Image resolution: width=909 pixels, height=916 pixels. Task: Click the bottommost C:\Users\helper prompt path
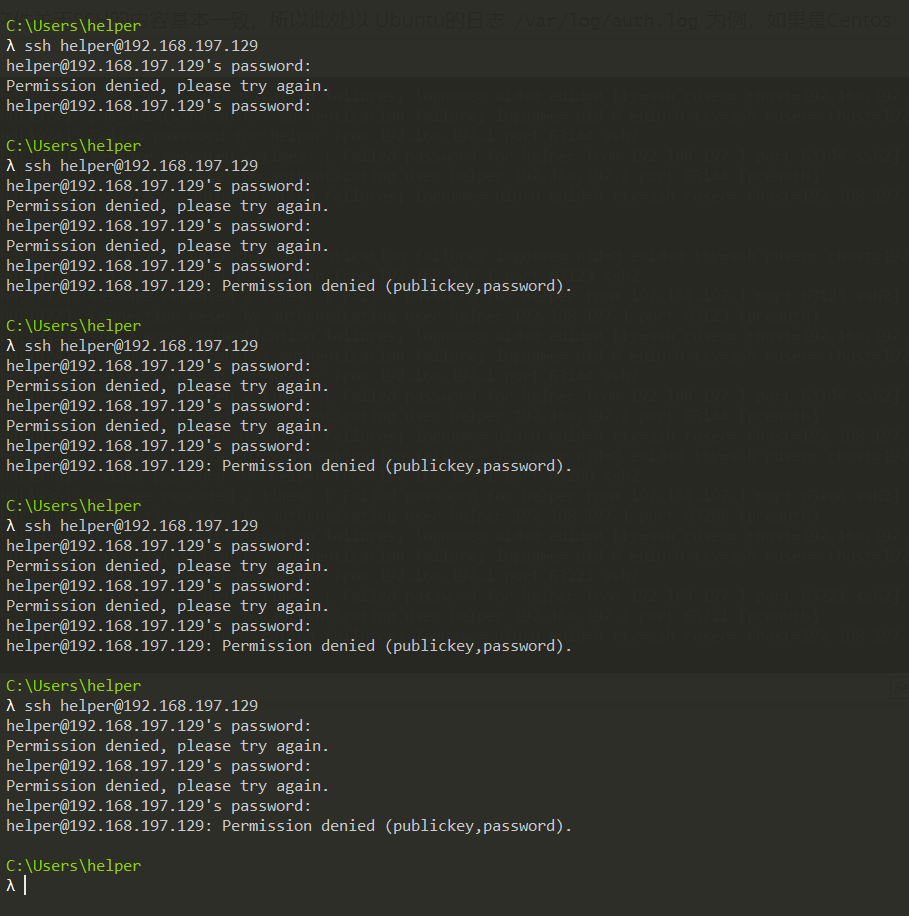tap(73, 866)
